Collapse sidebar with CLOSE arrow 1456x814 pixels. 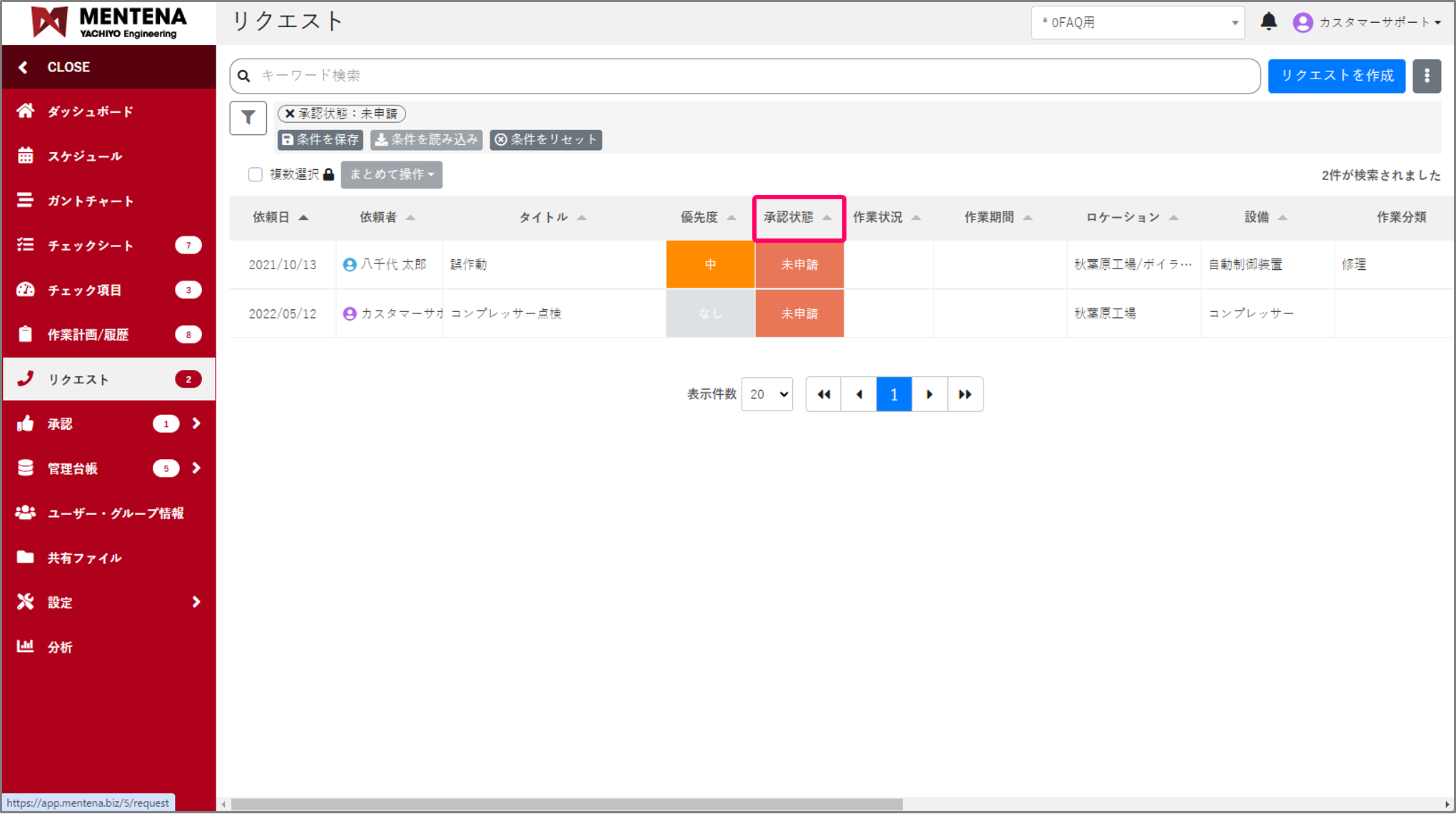pyautogui.click(x=24, y=67)
